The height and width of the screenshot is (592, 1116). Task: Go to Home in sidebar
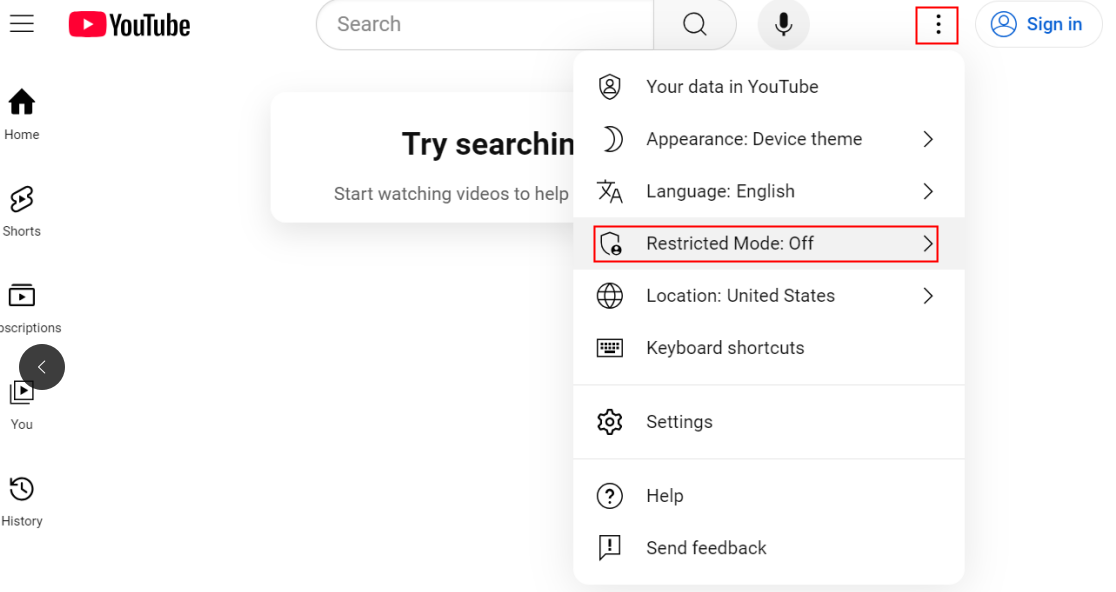click(22, 114)
